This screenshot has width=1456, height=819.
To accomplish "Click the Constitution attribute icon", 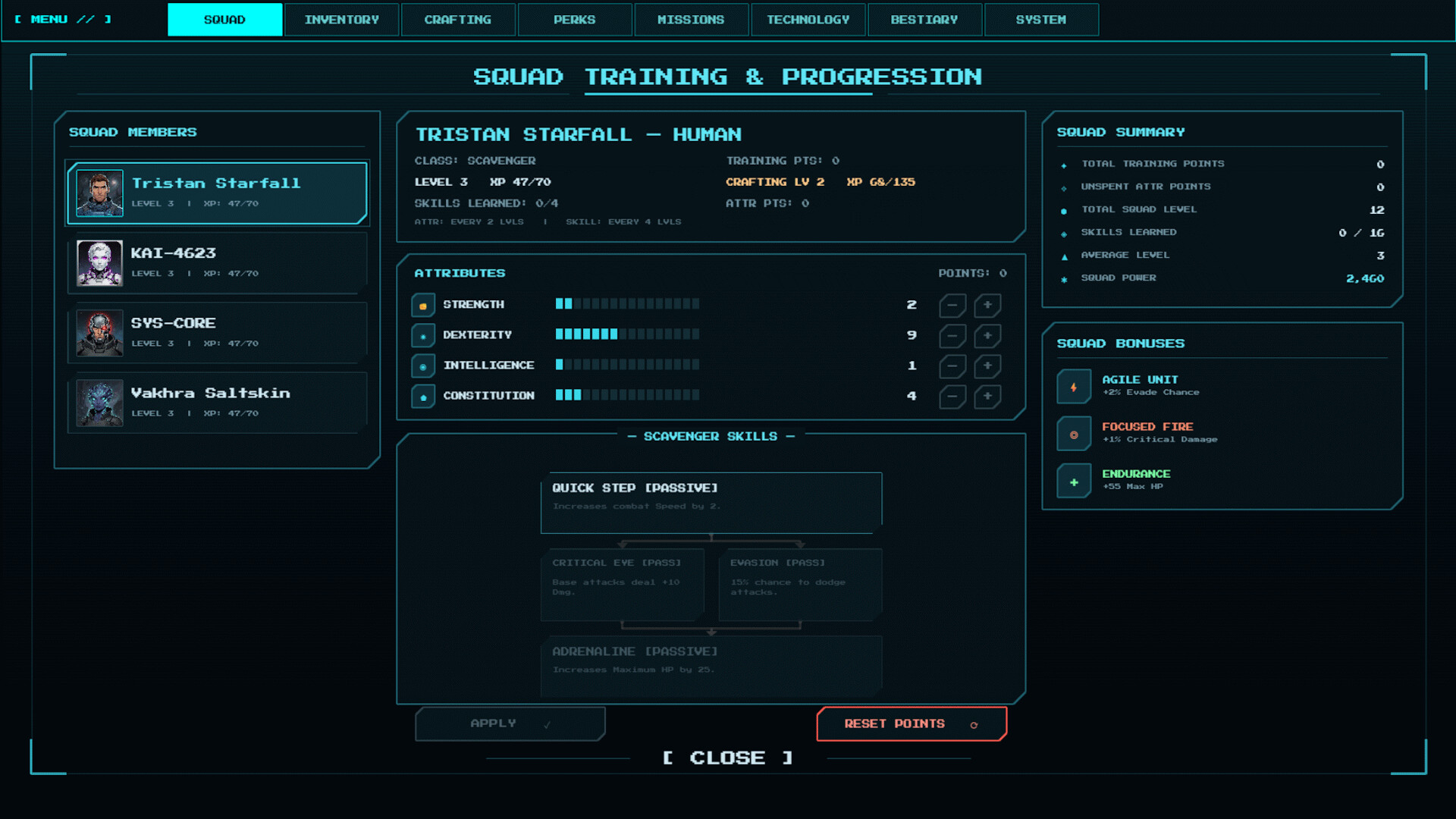I will (423, 397).
